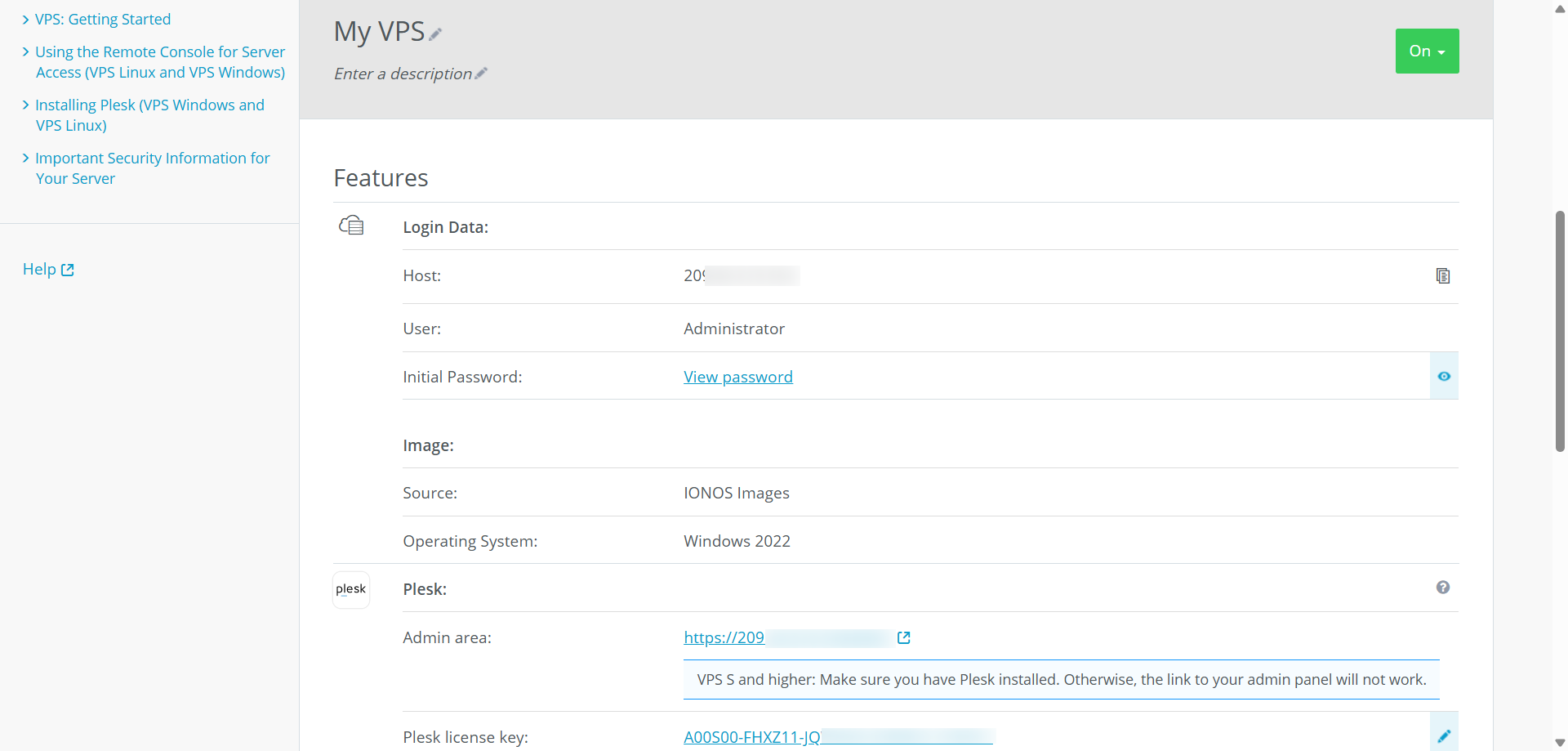Viewport: 1568px width, 751px height.
Task: Open the Help link in sidebar
Action: coord(48,270)
